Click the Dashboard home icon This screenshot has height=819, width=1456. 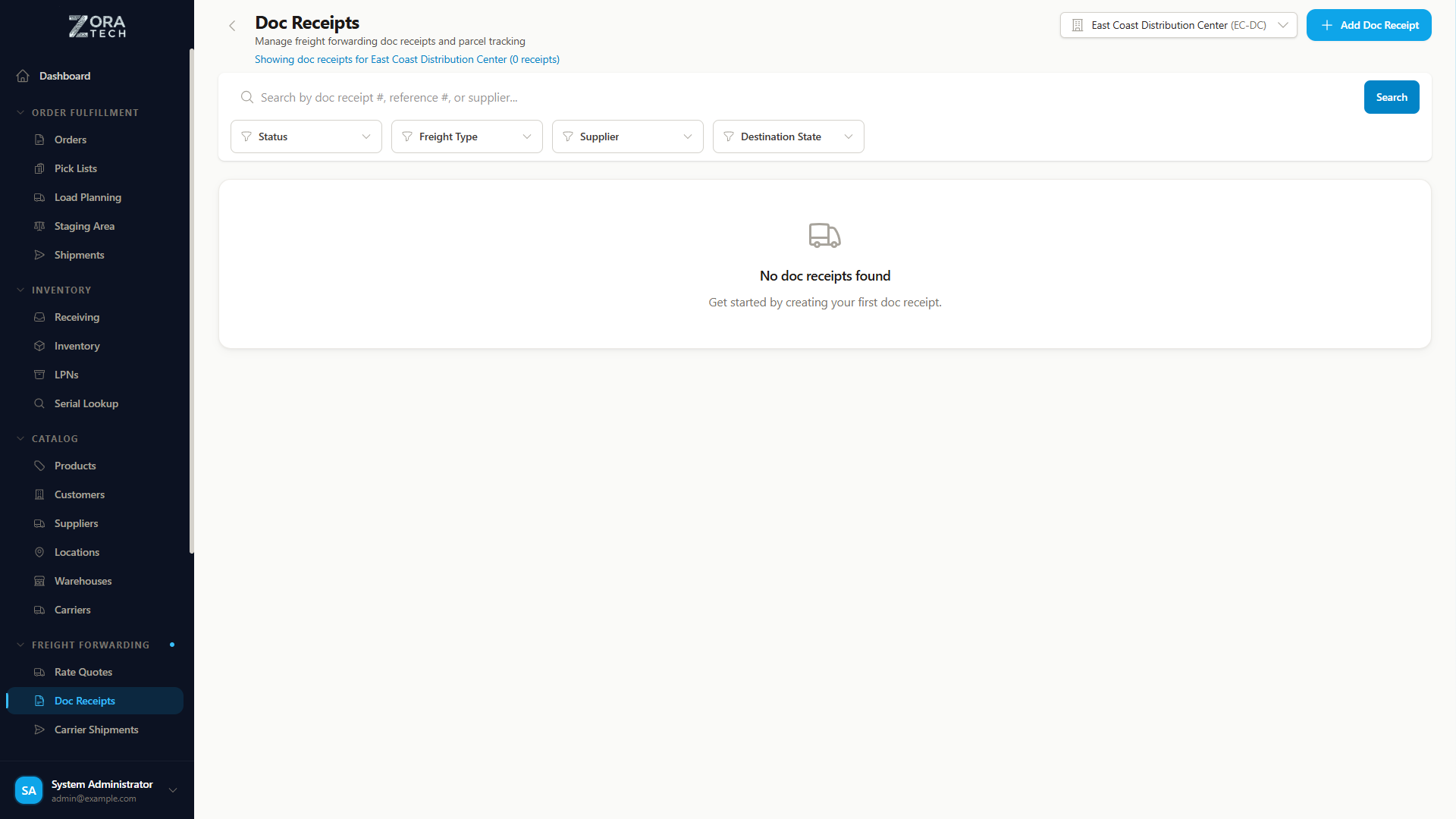tap(23, 76)
